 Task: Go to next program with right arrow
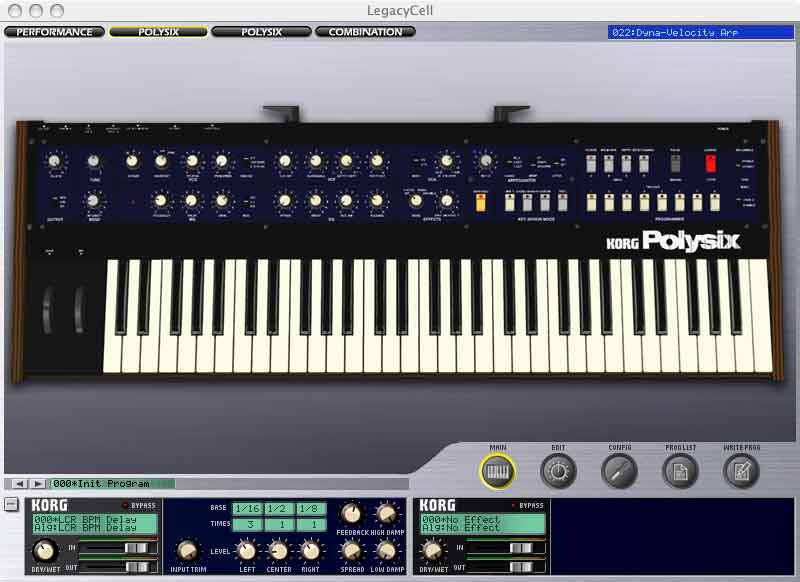37,484
